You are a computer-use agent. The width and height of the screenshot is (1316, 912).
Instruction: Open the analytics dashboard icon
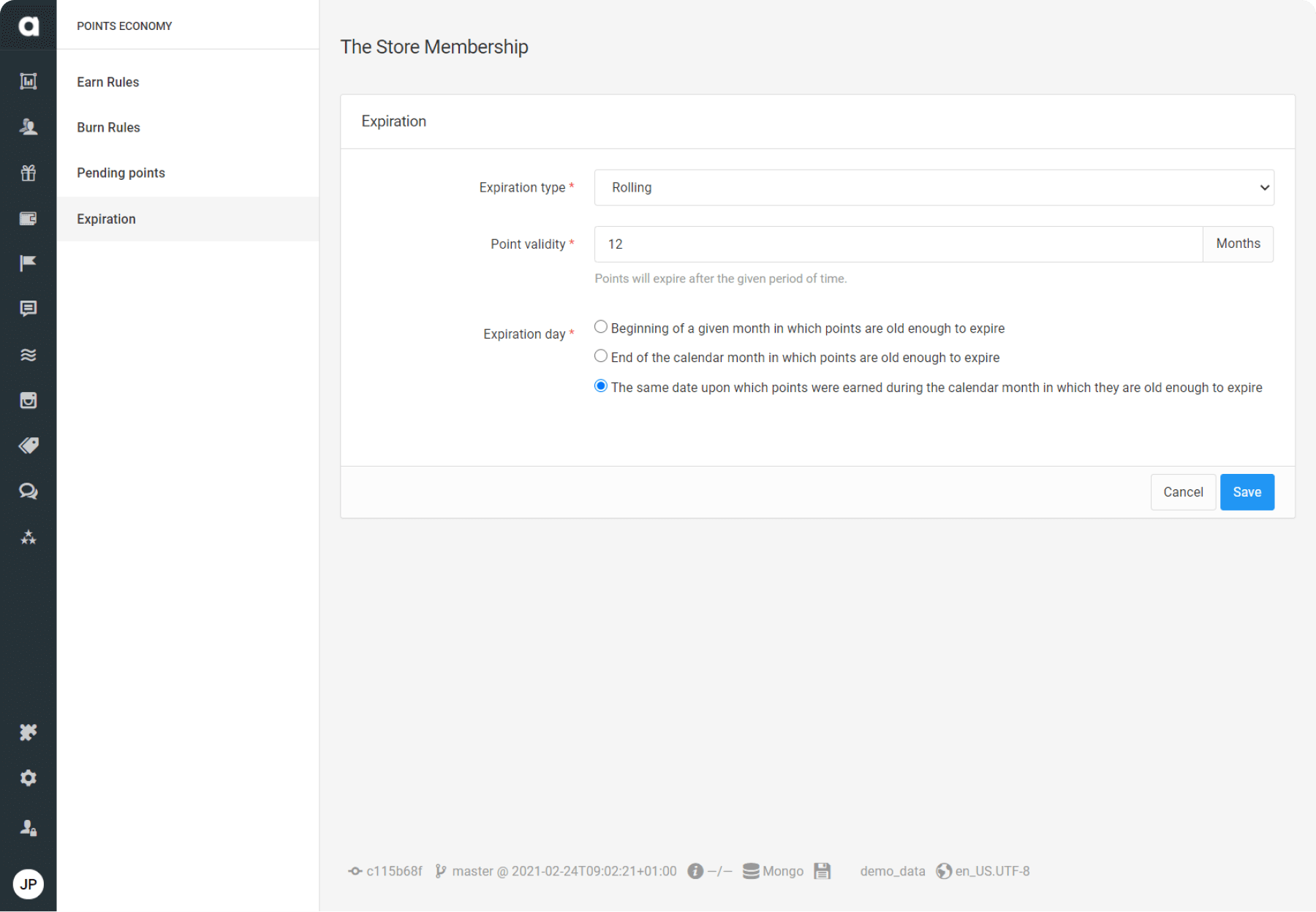28,81
